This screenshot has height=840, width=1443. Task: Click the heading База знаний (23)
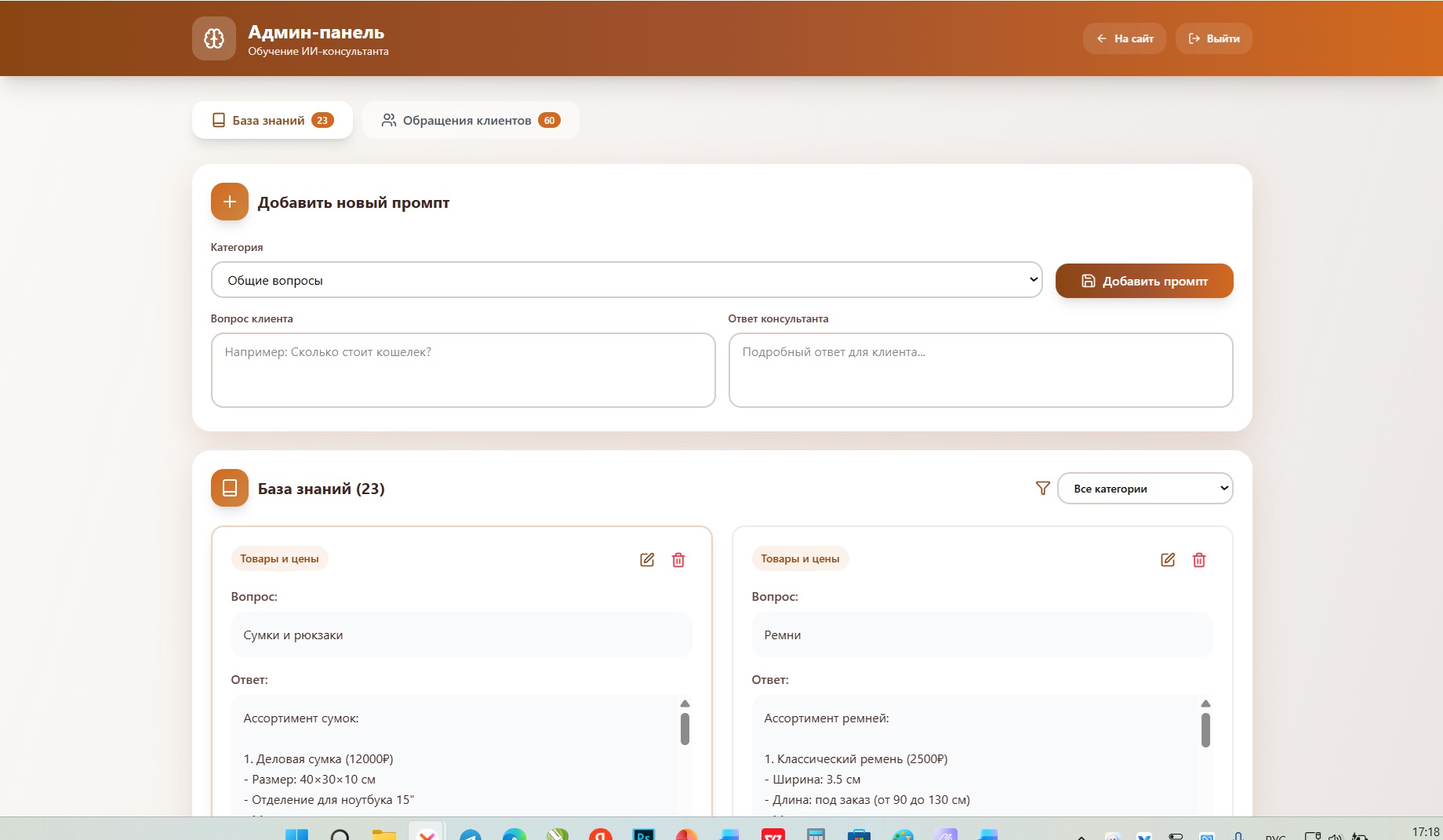tap(322, 489)
